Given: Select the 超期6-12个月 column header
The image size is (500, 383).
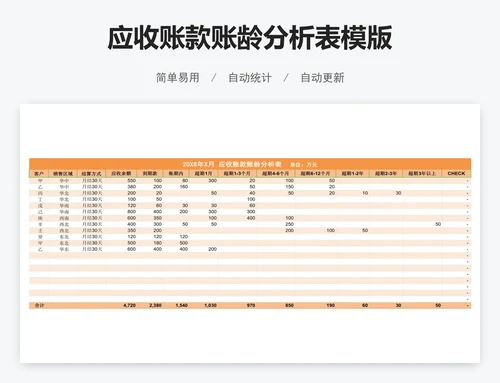Looking at the screenshot, I should pyautogui.click(x=315, y=173).
